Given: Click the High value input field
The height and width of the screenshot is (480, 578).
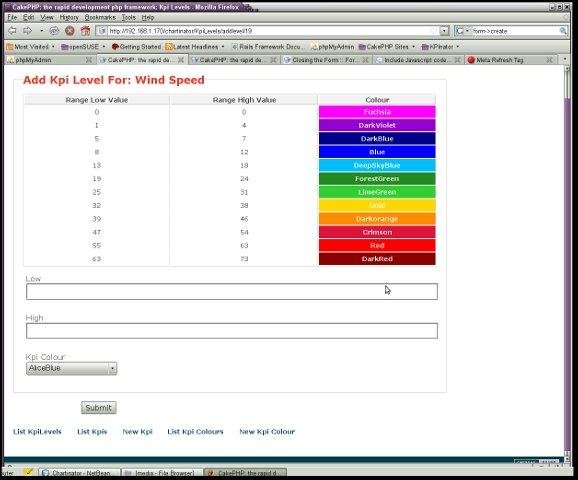Looking at the screenshot, I should (232, 331).
